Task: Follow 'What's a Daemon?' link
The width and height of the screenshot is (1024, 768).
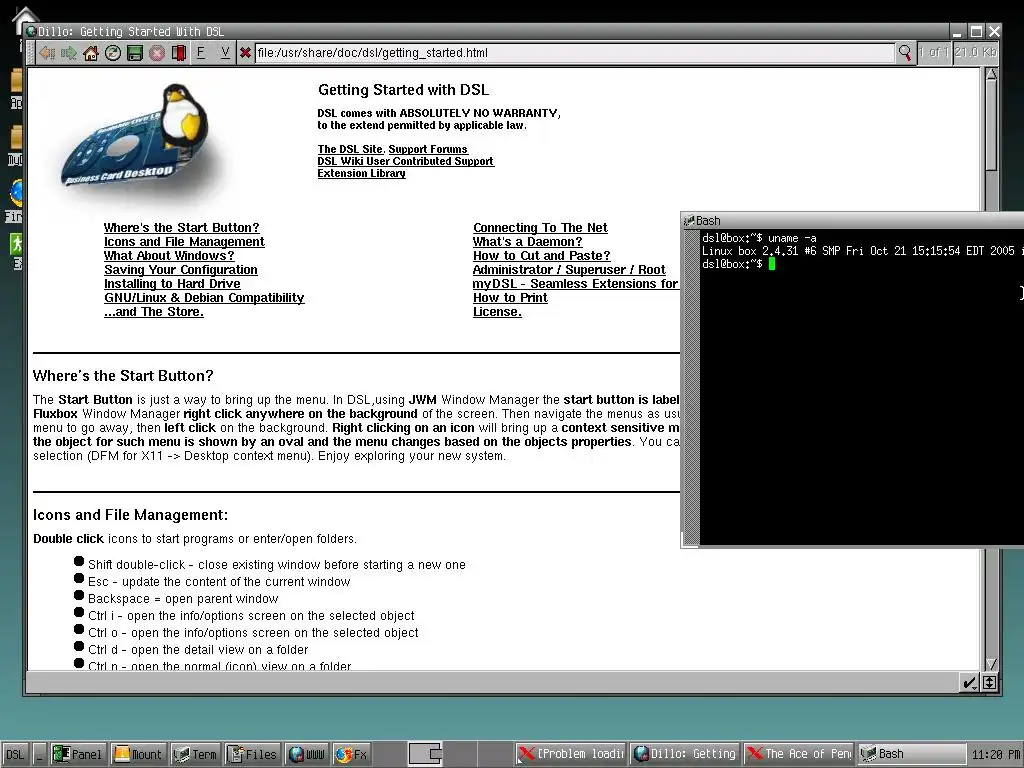Action: point(528,242)
